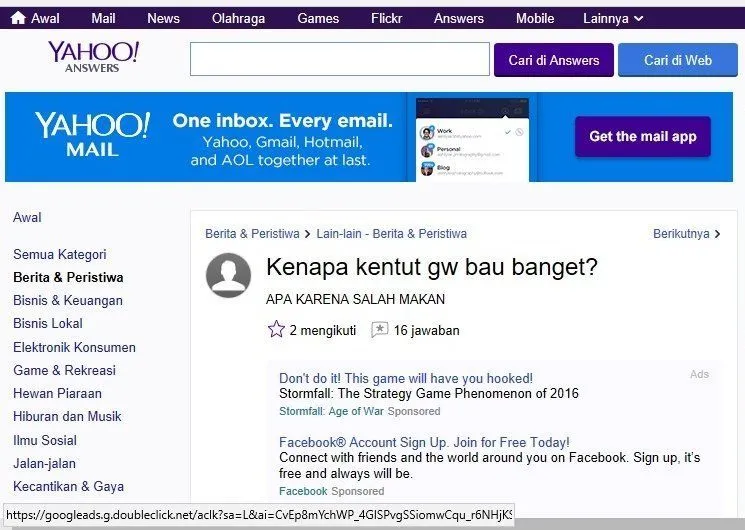Select Awal in the left sidebar
This screenshot has width=745, height=530.
tap(27, 217)
